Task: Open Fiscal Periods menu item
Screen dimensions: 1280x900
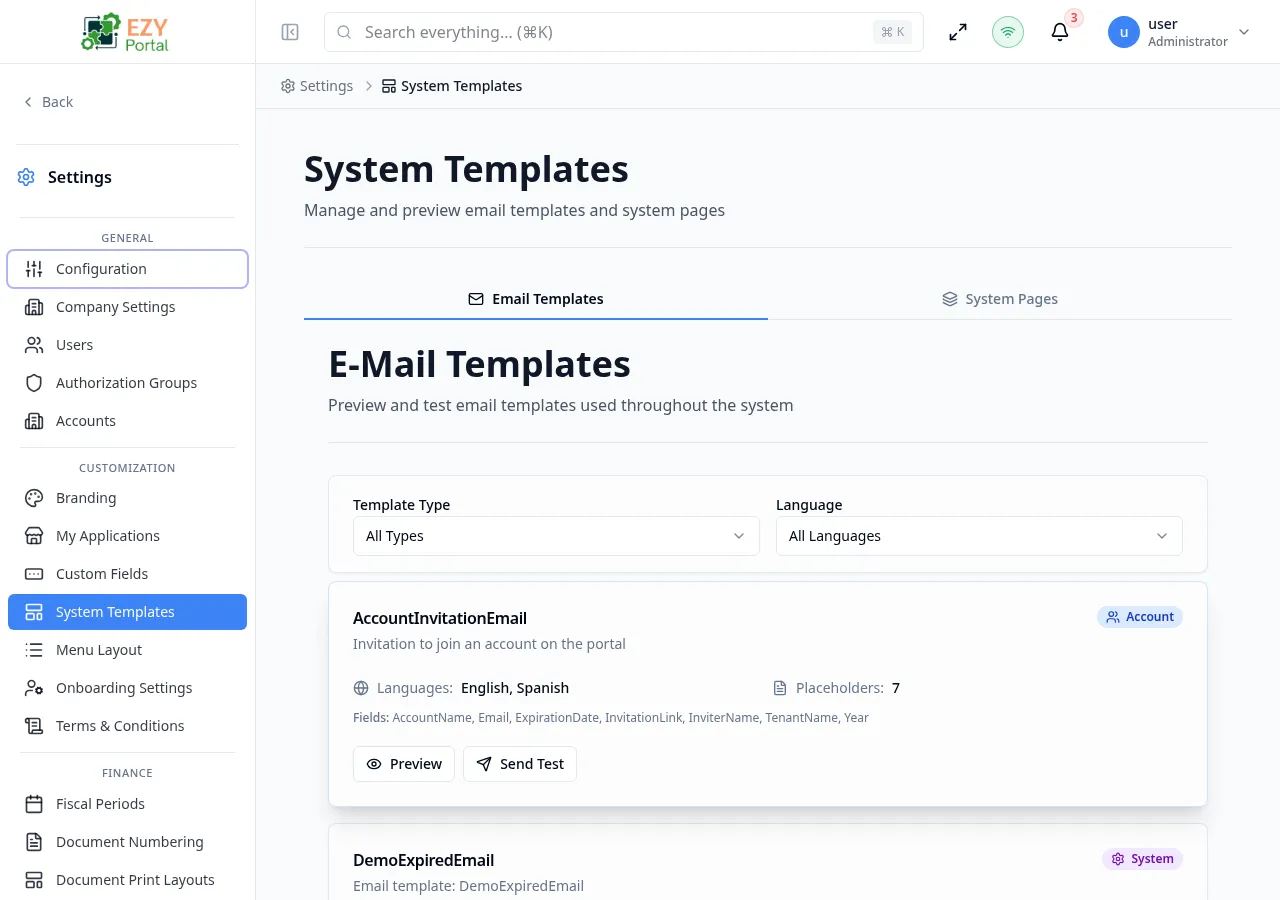Action: [x=128, y=804]
